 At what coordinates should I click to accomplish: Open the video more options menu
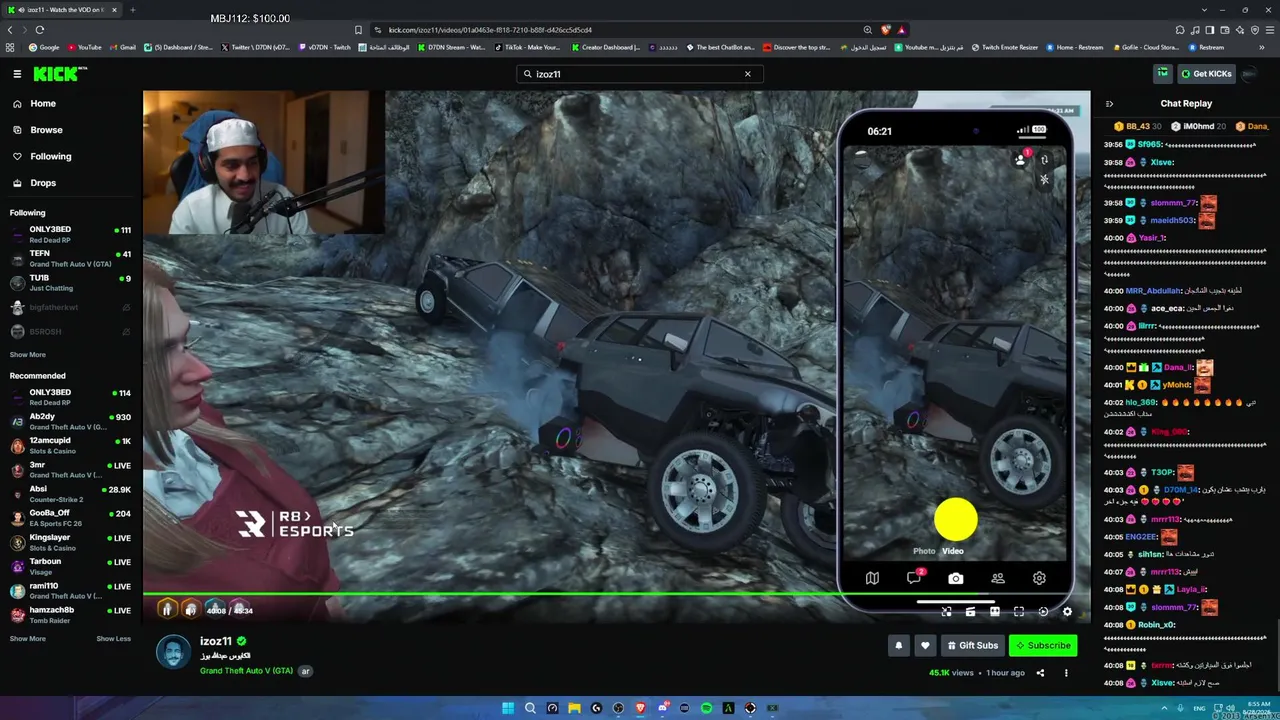click(x=1066, y=673)
